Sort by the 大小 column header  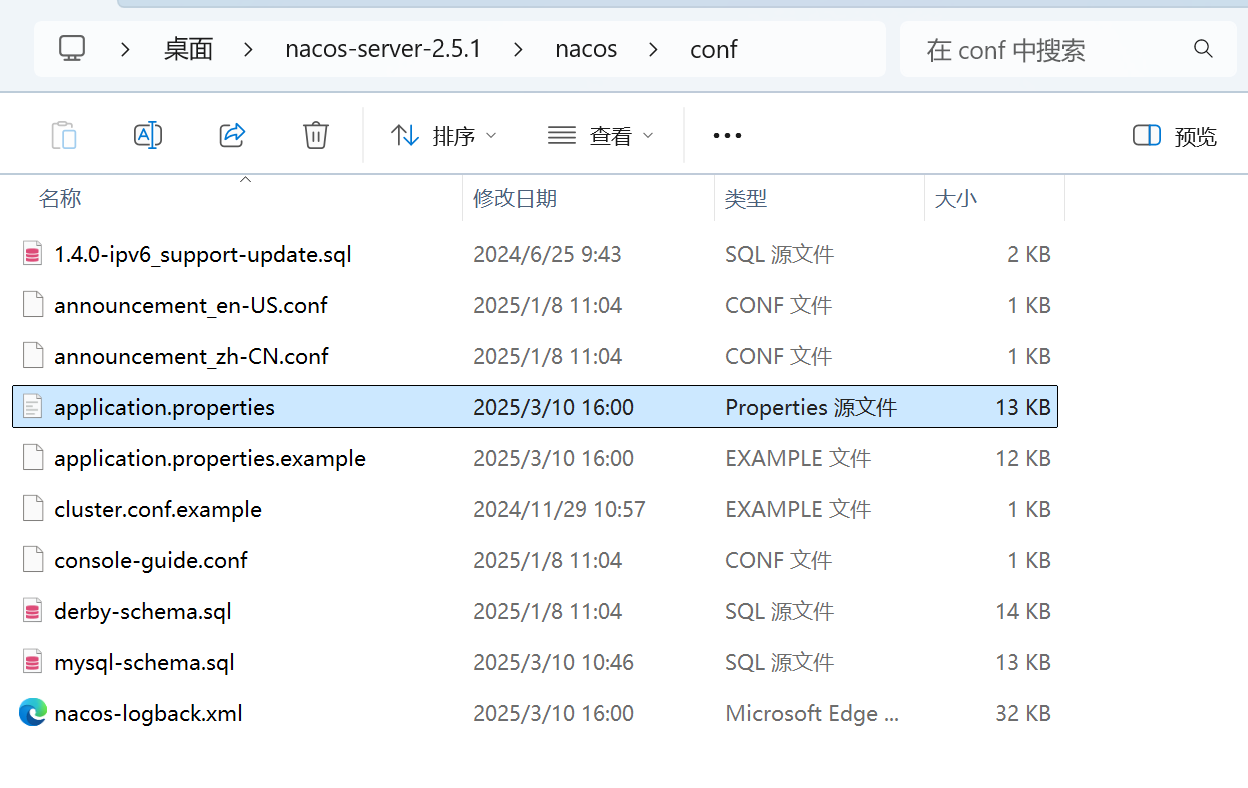[956, 198]
